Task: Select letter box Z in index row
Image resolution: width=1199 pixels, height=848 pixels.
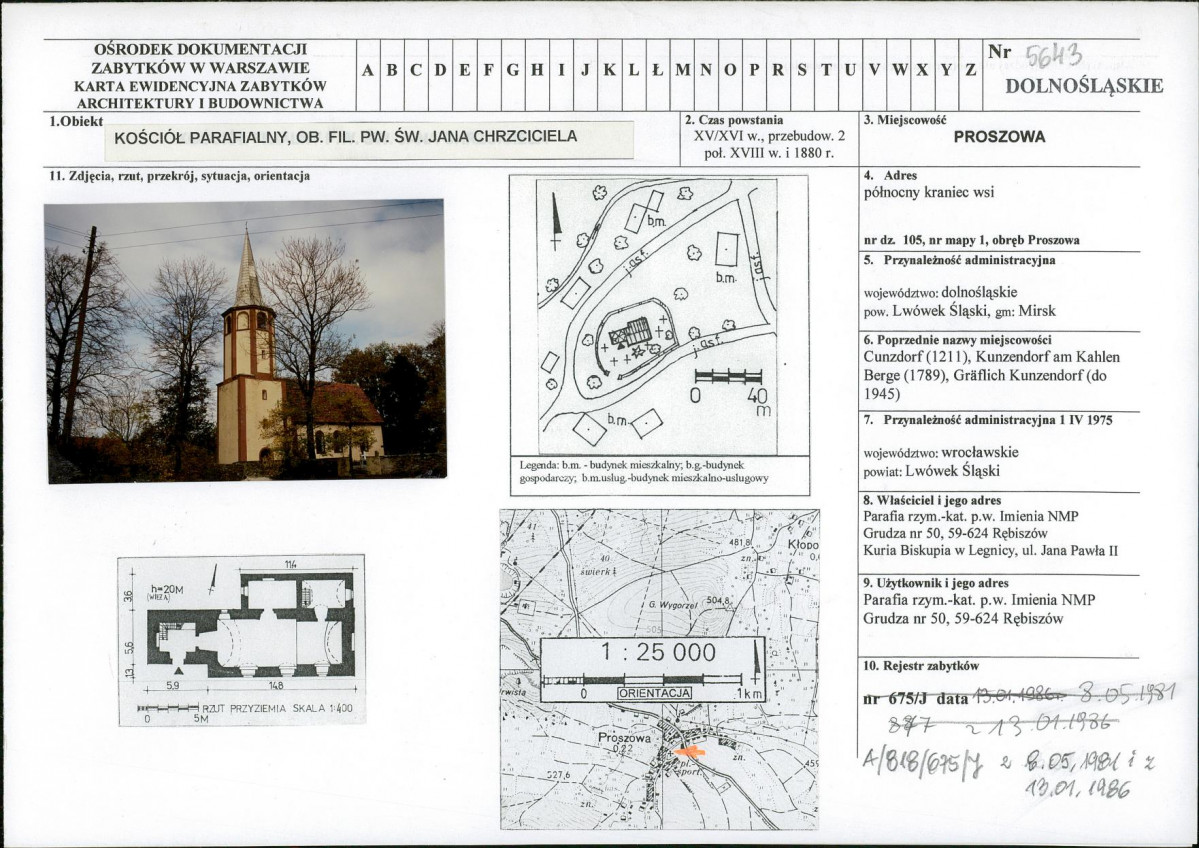Action: (970, 70)
